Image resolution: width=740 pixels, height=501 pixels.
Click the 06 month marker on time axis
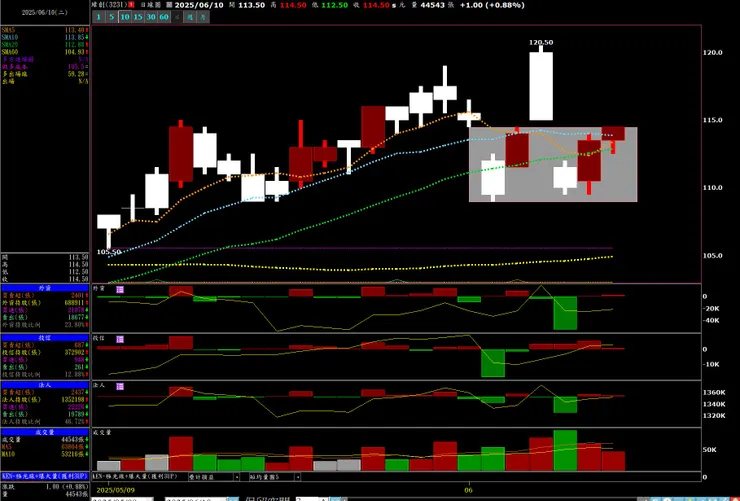(x=469, y=490)
